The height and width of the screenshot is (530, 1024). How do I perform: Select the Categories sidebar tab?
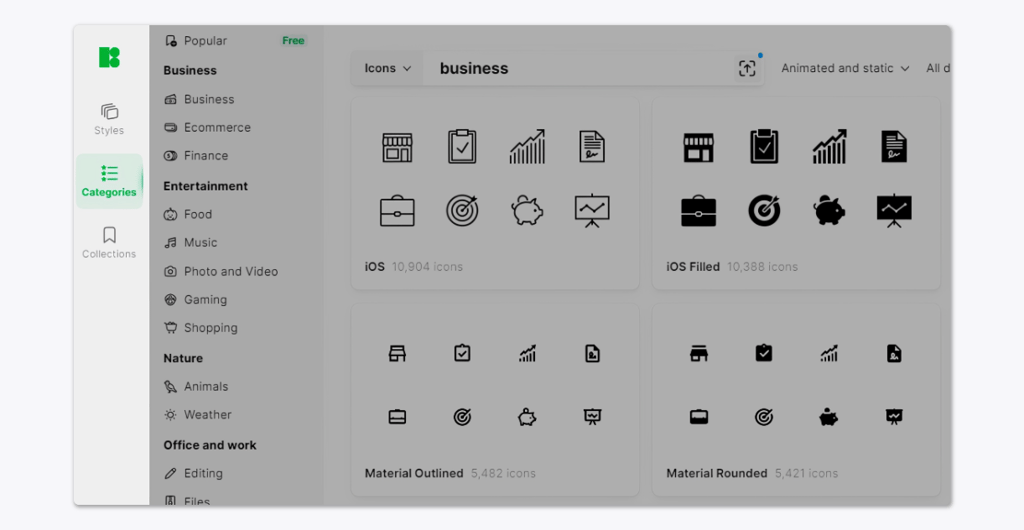pos(109,181)
